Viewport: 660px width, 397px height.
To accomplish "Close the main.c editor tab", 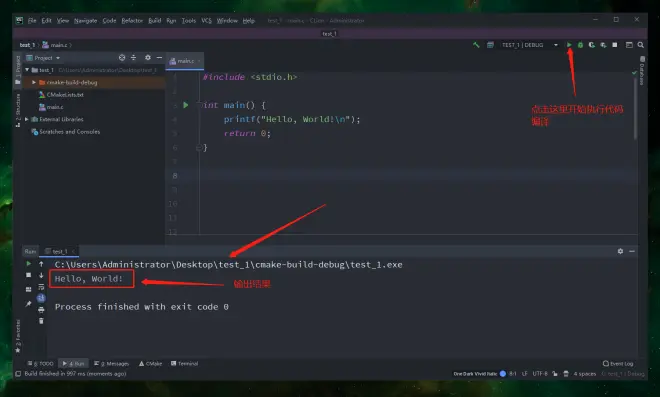I will point(199,61).
